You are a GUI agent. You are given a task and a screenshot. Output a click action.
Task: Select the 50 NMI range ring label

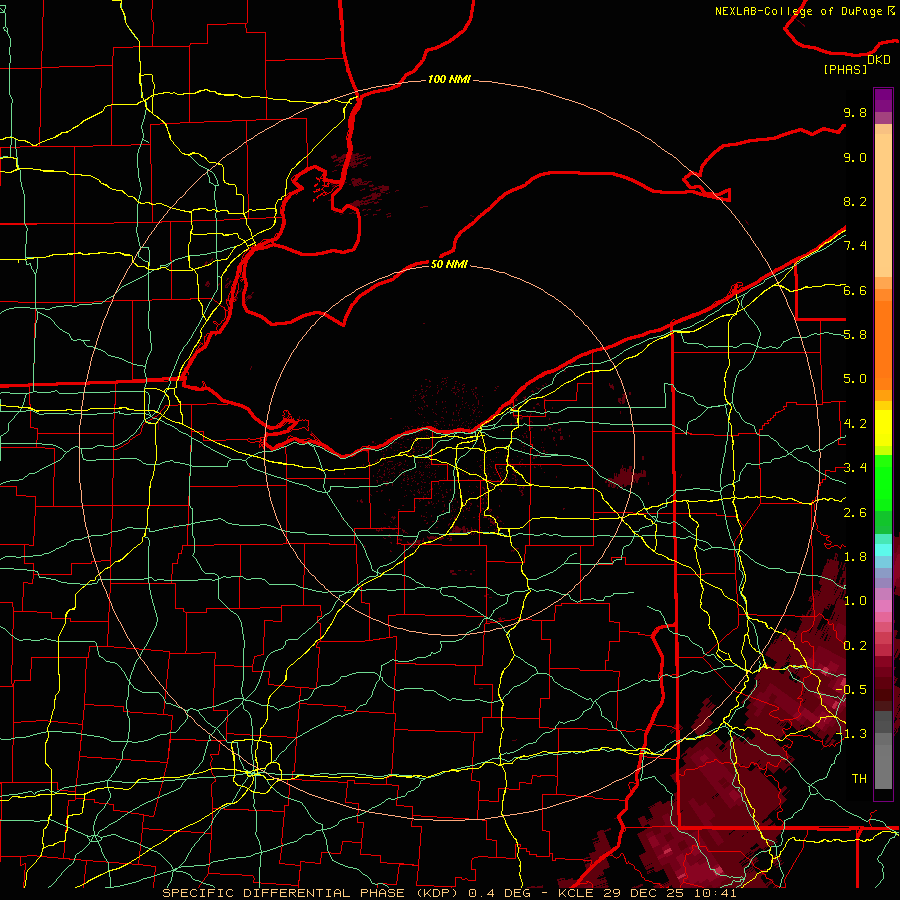[x=449, y=264]
